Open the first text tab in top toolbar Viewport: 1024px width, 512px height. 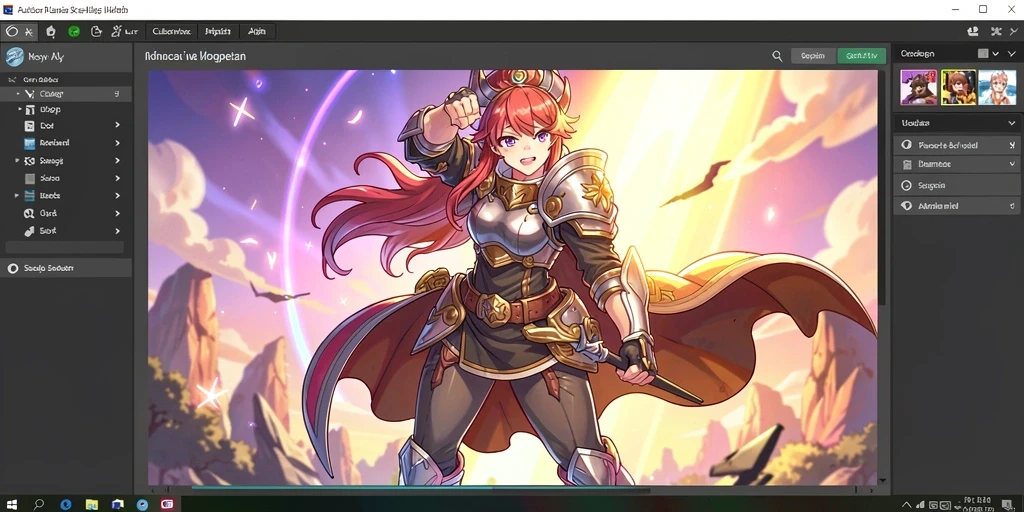tap(171, 31)
